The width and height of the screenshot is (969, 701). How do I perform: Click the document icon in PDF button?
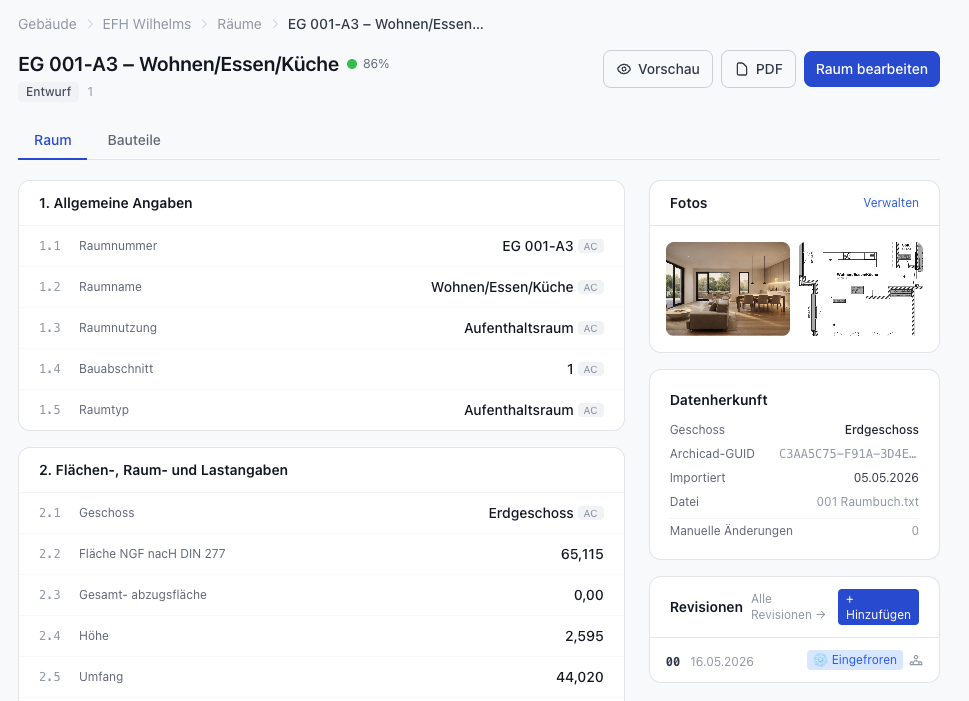pyautogui.click(x=742, y=69)
